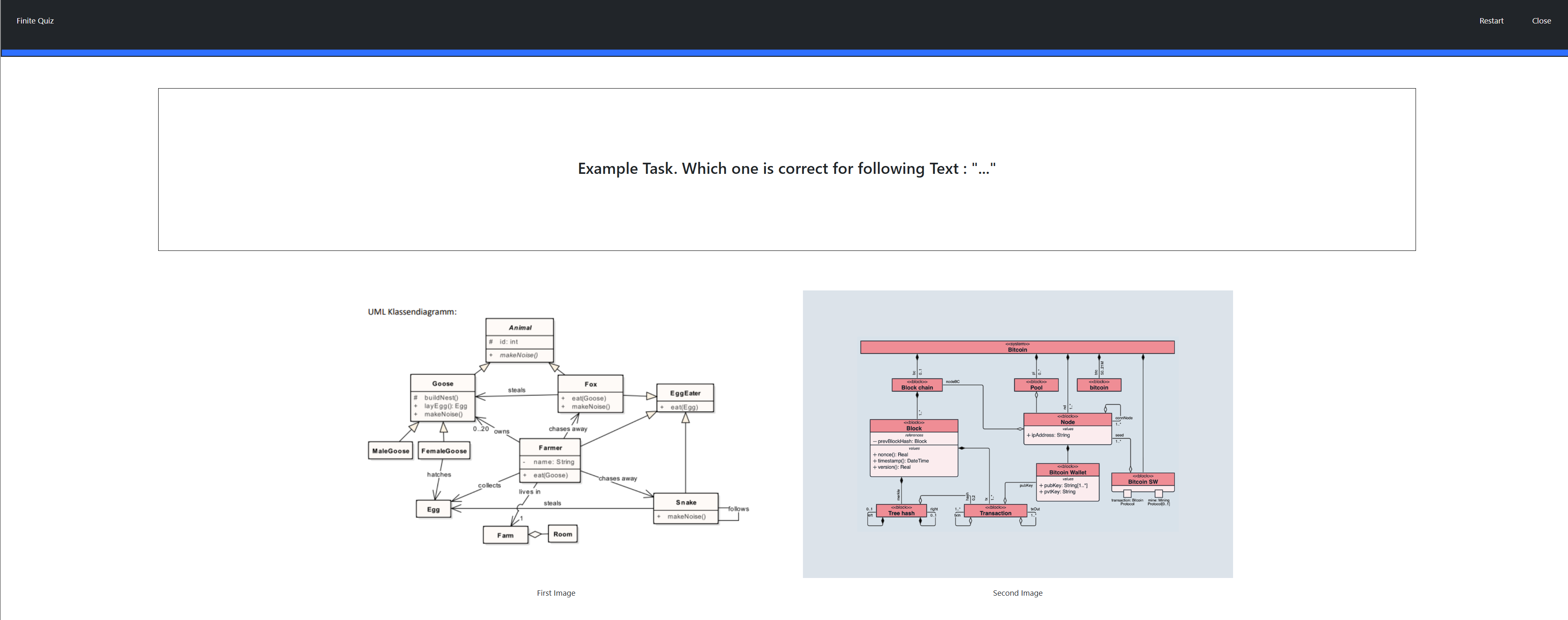Click the Second Image caption label
1568x620 pixels.
tap(1017, 593)
